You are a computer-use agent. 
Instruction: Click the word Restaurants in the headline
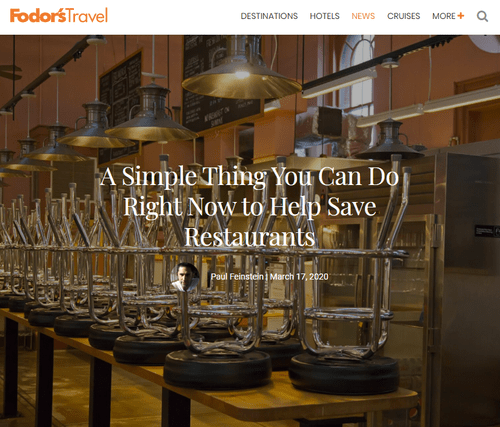tap(249, 237)
